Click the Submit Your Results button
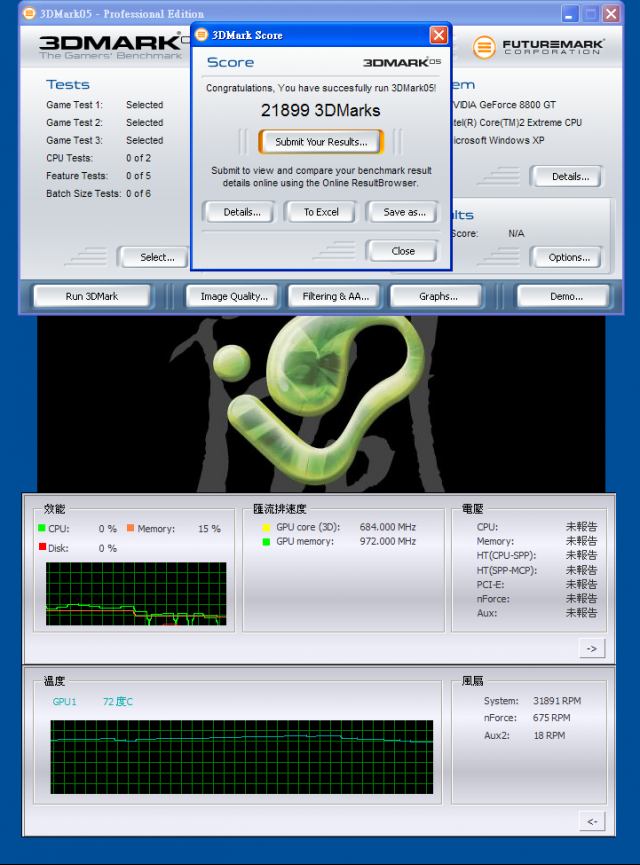 pyautogui.click(x=321, y=142)
